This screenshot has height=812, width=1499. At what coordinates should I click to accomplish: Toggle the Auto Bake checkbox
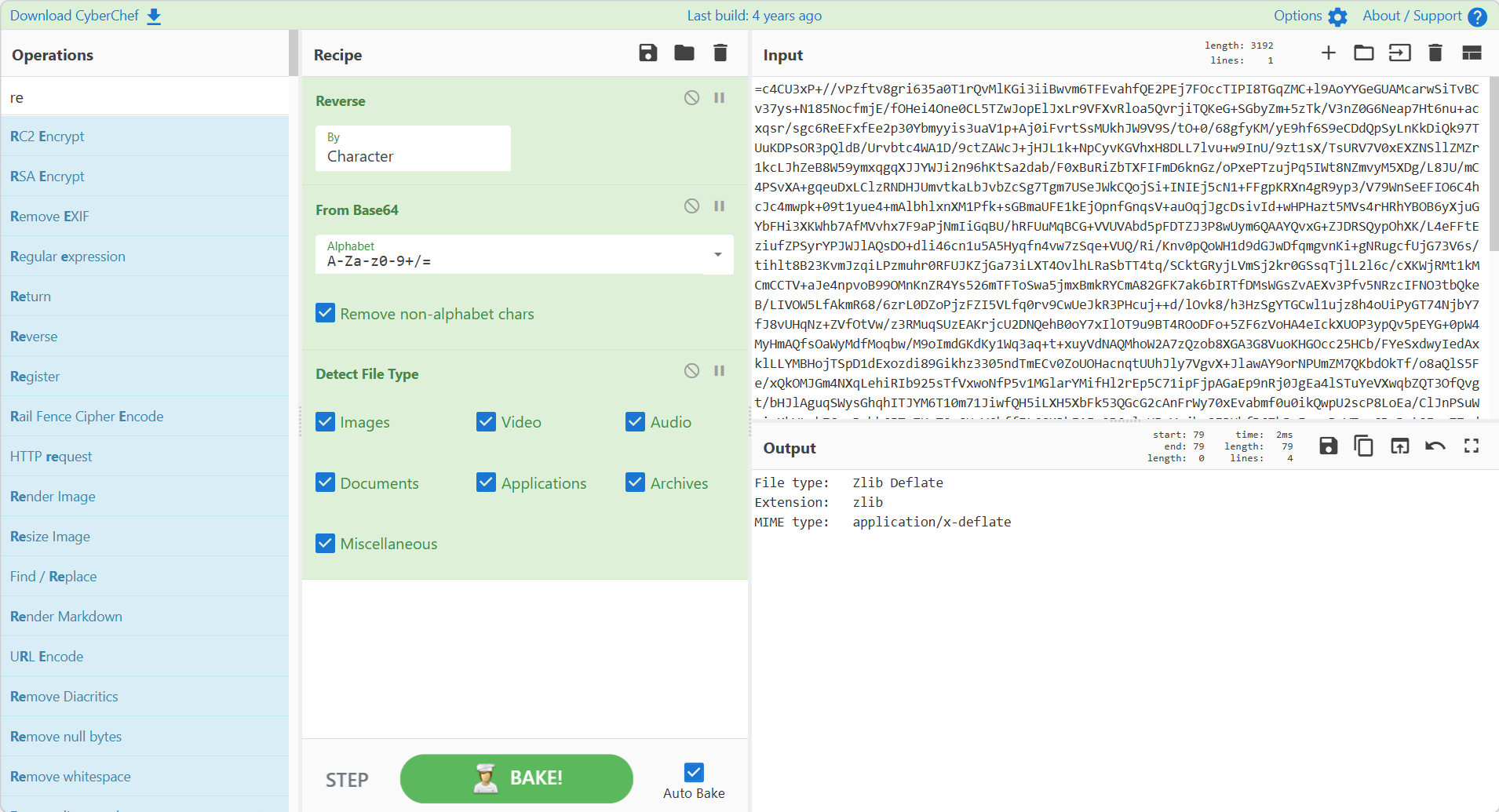[694, 773]
